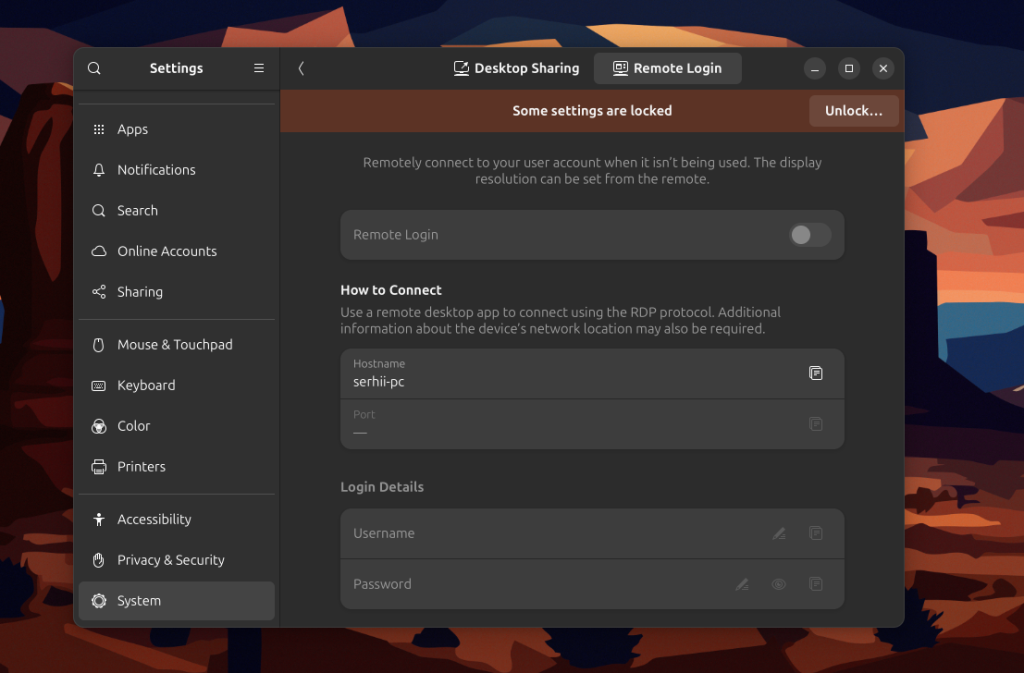Screen dimensions: 1024x673
Task: Click the Unlock… button
Action: click(854, 111)
